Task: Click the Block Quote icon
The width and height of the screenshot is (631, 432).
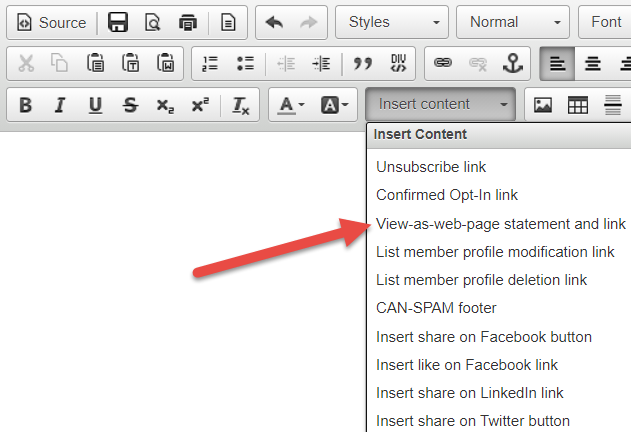Action: coord(363,64)
